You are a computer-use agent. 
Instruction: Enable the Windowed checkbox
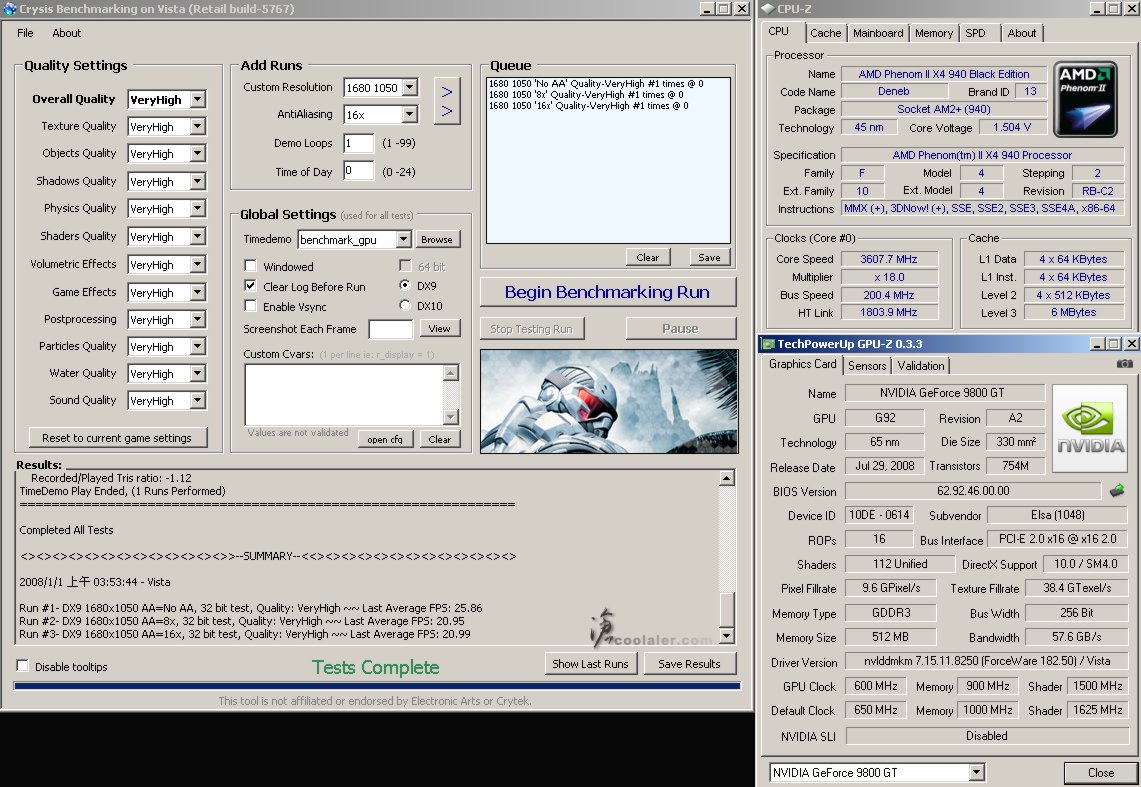pyautogui.click(x=250, y=265)
